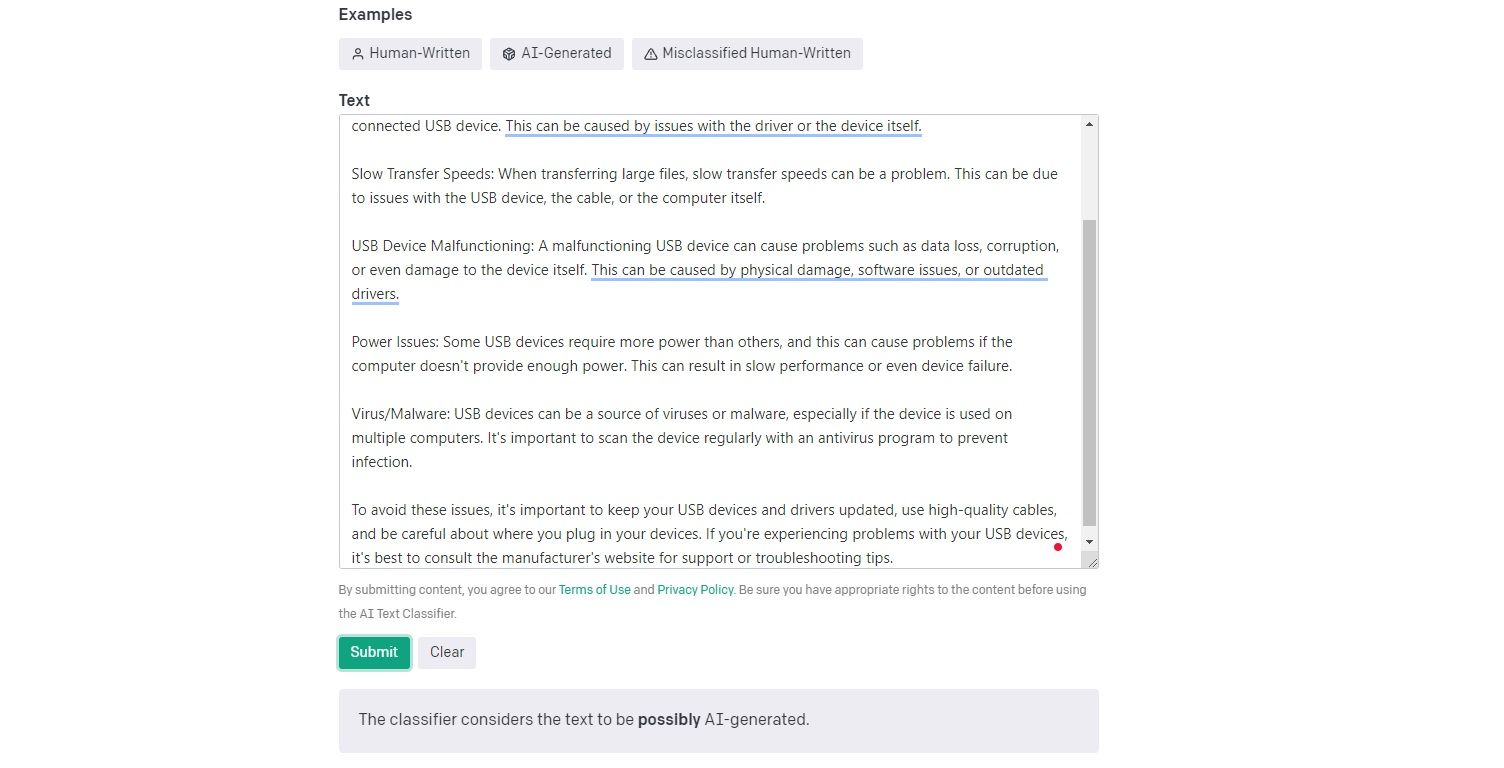The width and height of the screenshot is (1504, 768).
Task: Click the scrollbar up arrow
Action: point(1089,124)
